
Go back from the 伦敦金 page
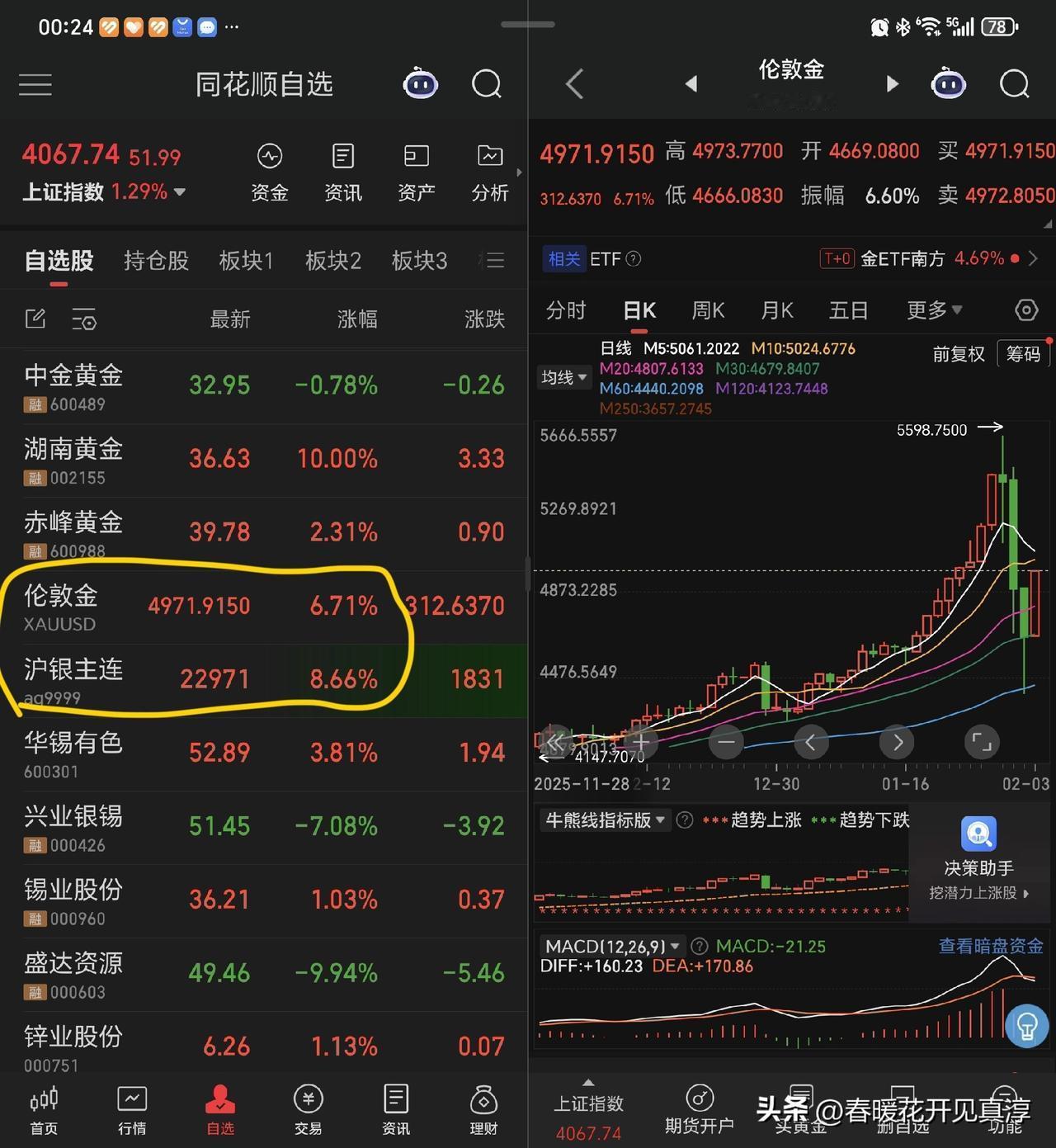click(575, 83)
